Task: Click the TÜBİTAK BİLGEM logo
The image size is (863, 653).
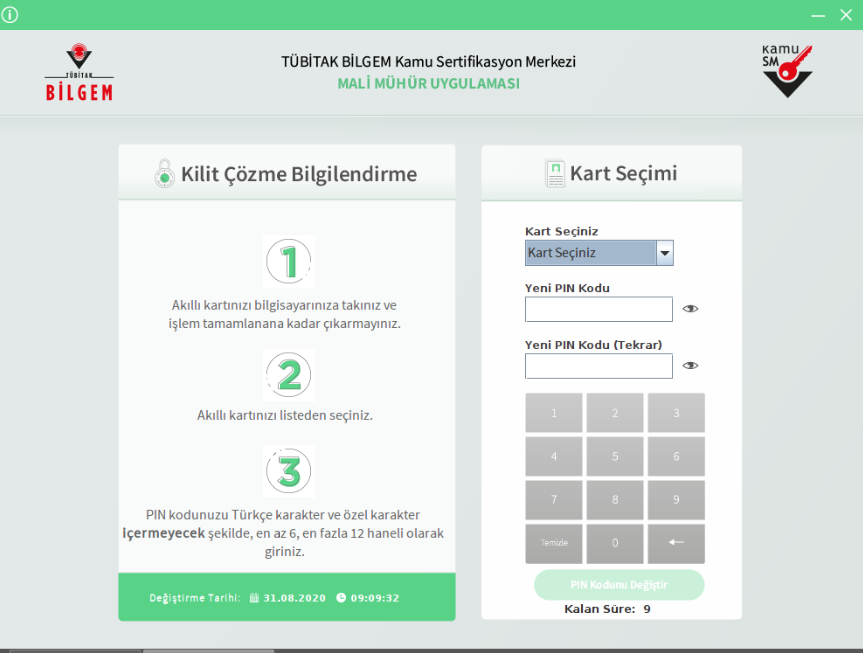Action: (x=79, y=72)
